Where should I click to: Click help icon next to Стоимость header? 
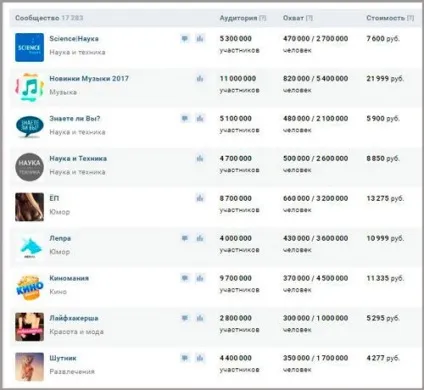pyautogui.click(x=411, y=18)
